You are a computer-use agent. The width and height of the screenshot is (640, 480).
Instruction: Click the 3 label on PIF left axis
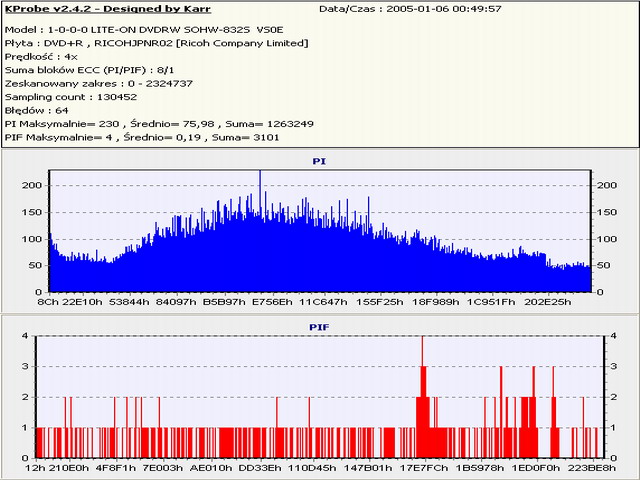coord(26,367)
